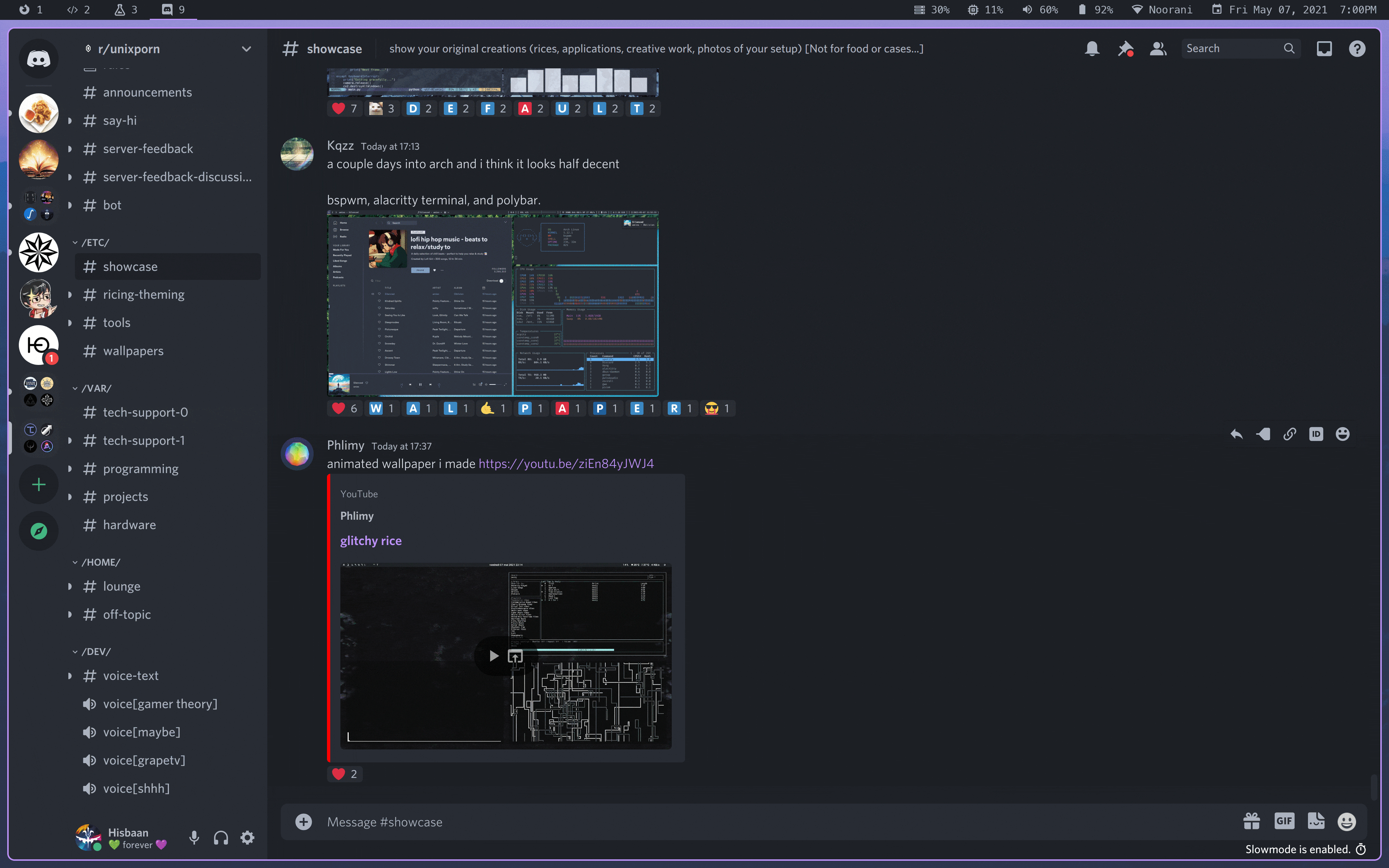The image size is (1389, 868).
Task: Open notification settings bell icon
Action: coord(1092,49)
